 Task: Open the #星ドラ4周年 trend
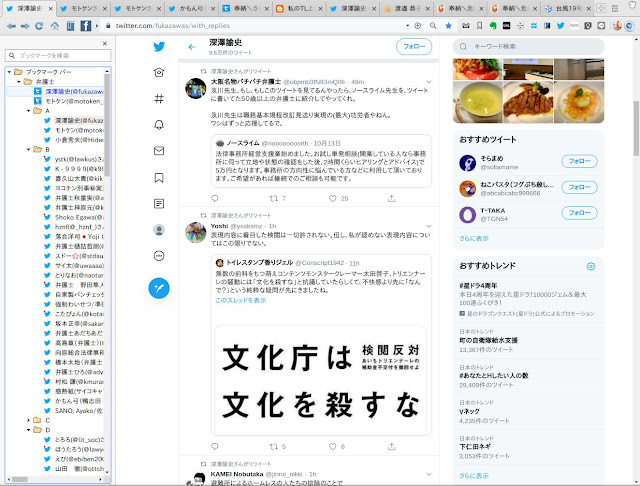click(478, 286)
